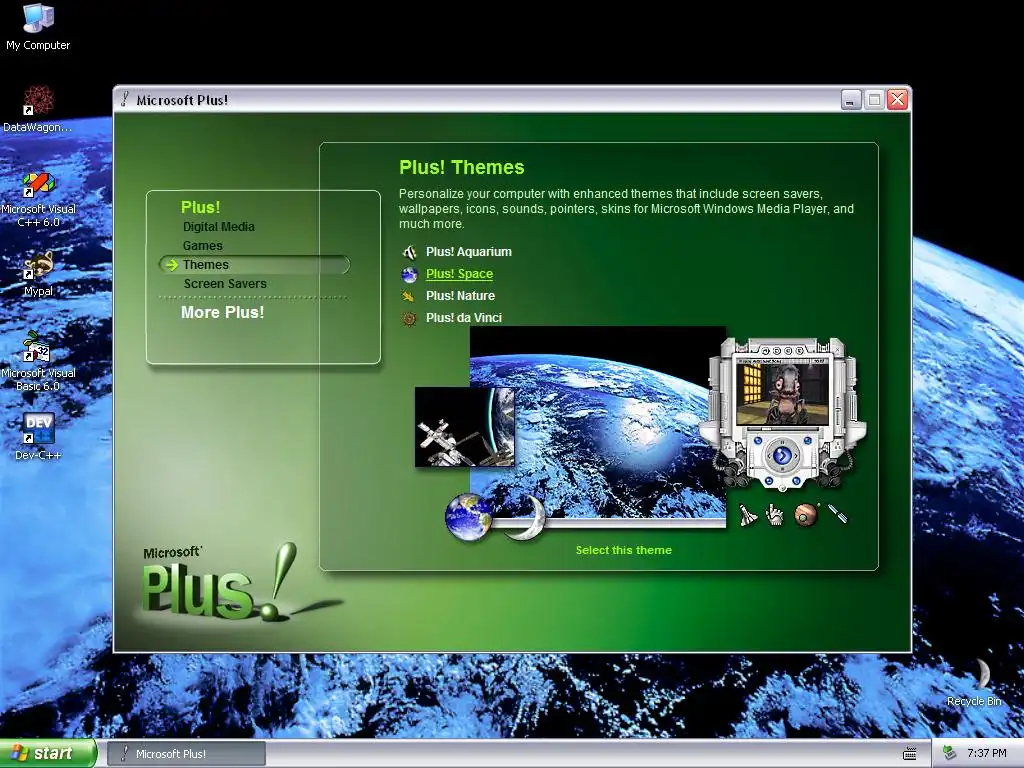
Task: Click the Earth globe in theme preview
Action: (x=468, y=517)
